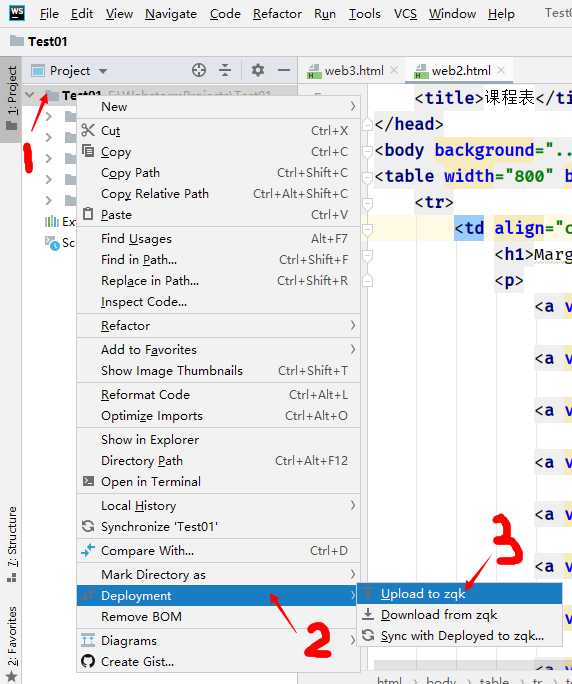Select Find in Path...
Image resolution: width=572 pixels, height=684 pixels.
218,260
